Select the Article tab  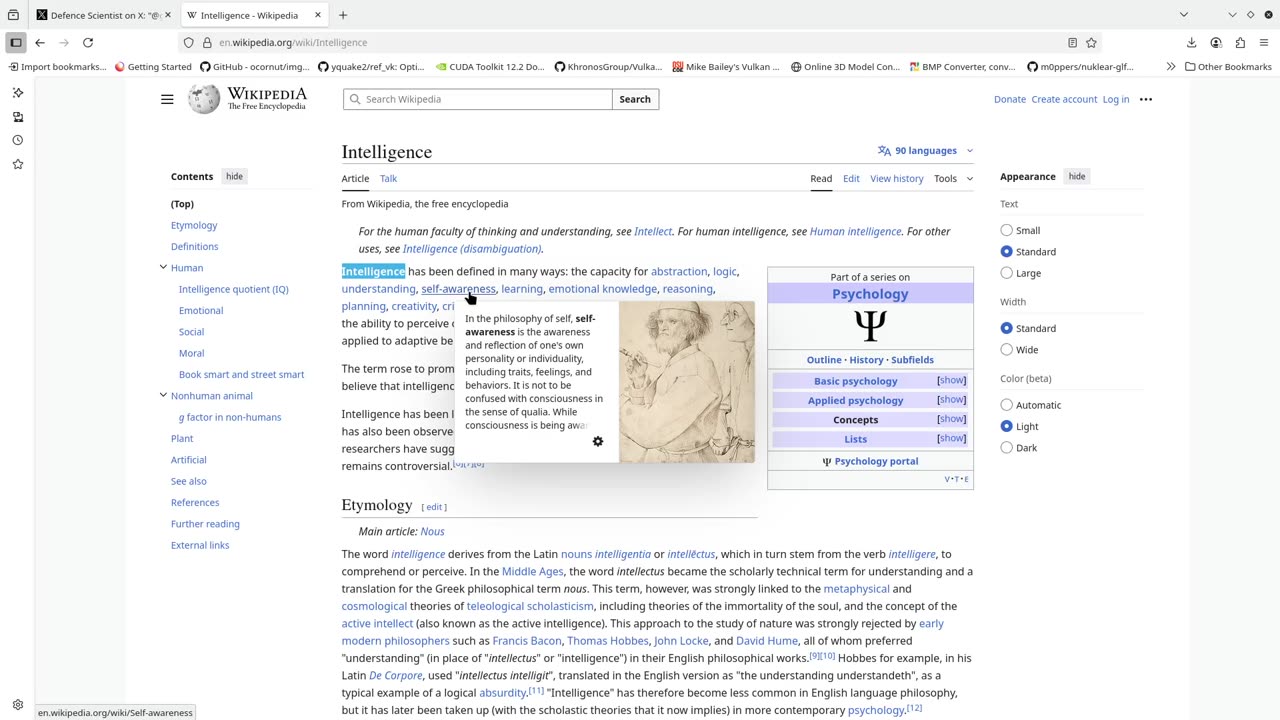(x=355, y=179)
